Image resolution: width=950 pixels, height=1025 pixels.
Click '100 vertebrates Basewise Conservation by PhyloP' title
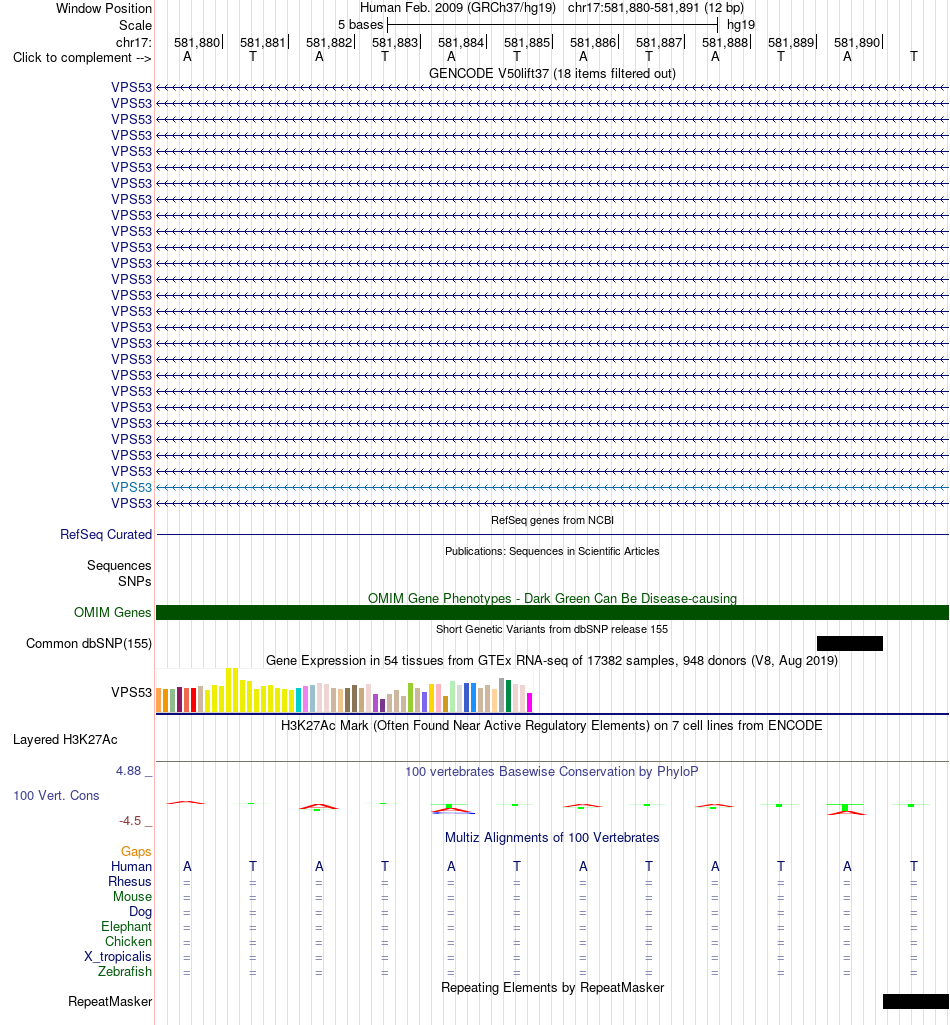point(552,771)
